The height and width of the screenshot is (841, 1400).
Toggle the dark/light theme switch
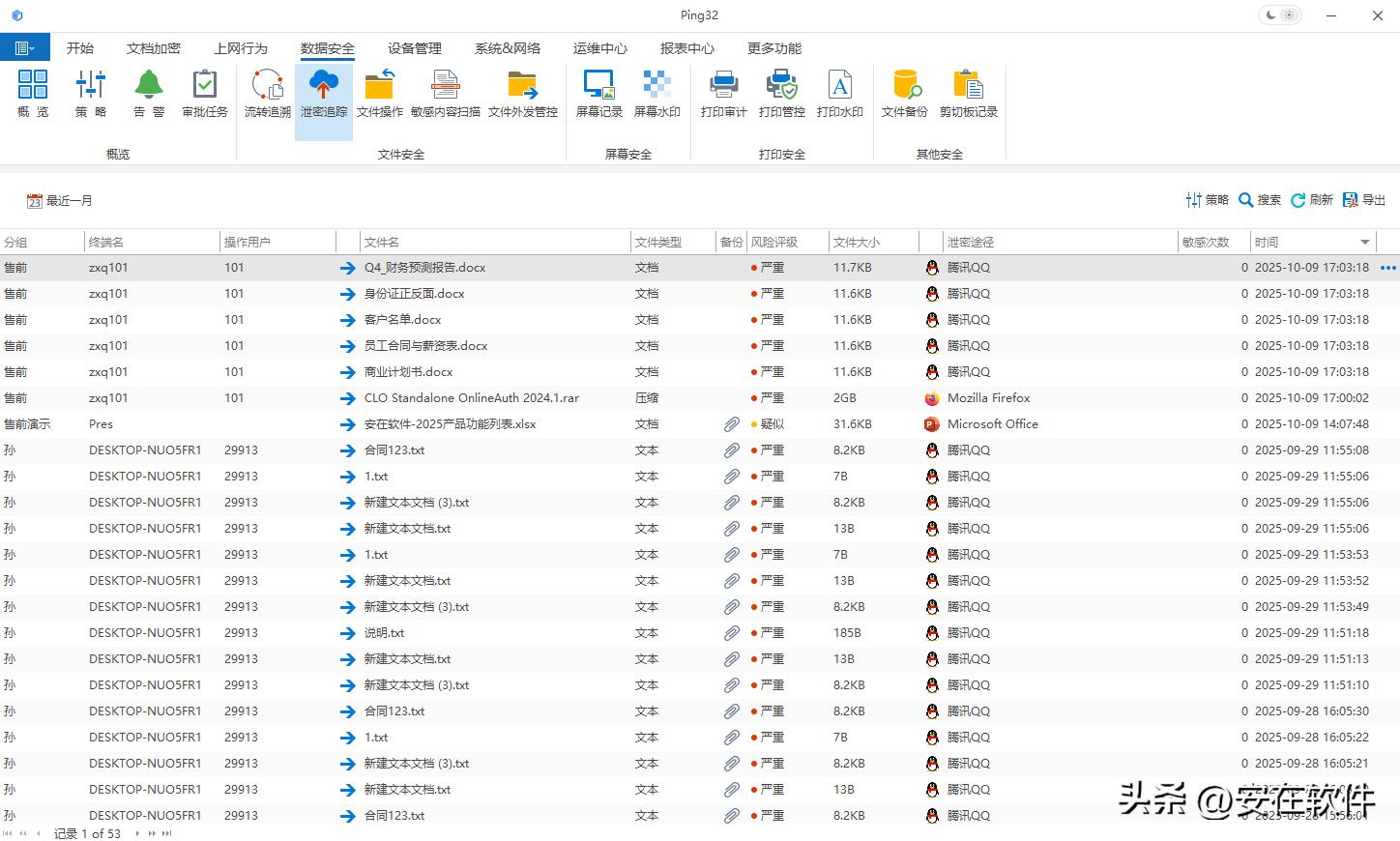[1280, 15]
